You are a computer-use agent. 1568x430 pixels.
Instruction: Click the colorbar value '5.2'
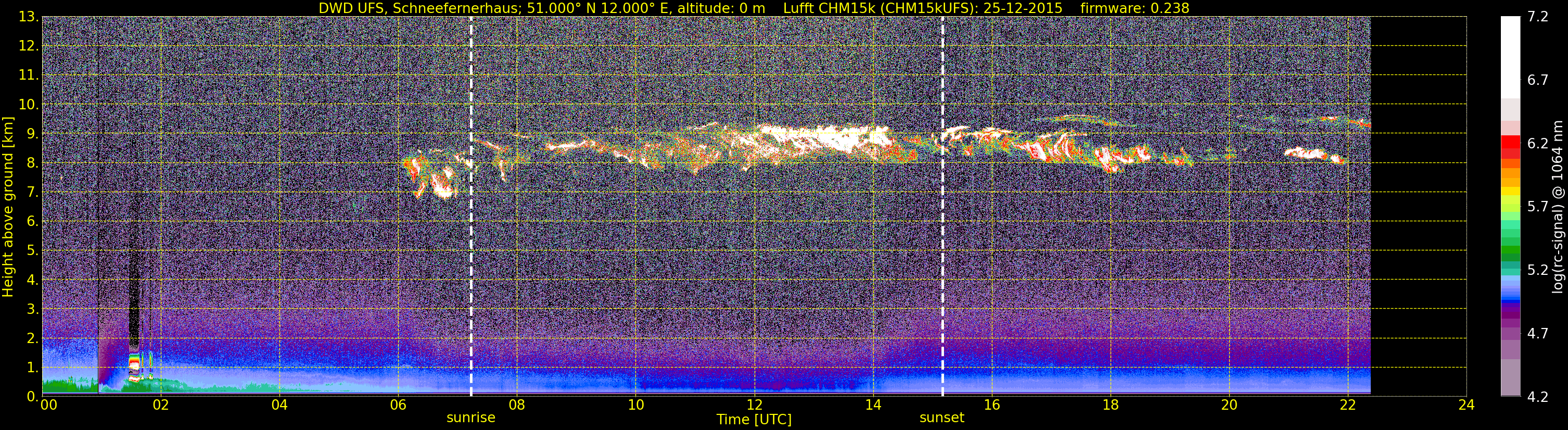1538,270
